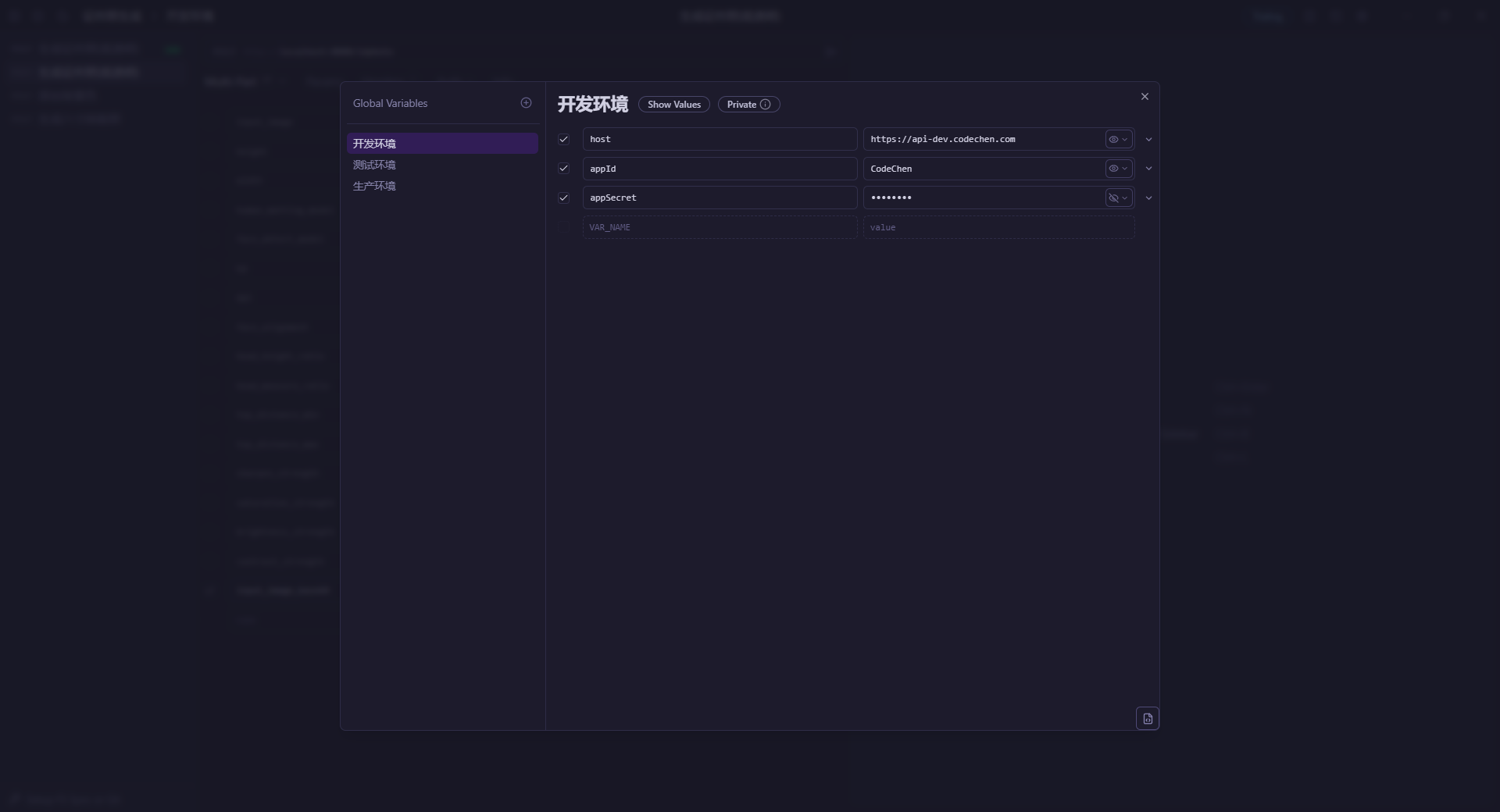Click the add environment plus icon
This screenshot has width=1500, height=812.
click(x=526, y=103)
